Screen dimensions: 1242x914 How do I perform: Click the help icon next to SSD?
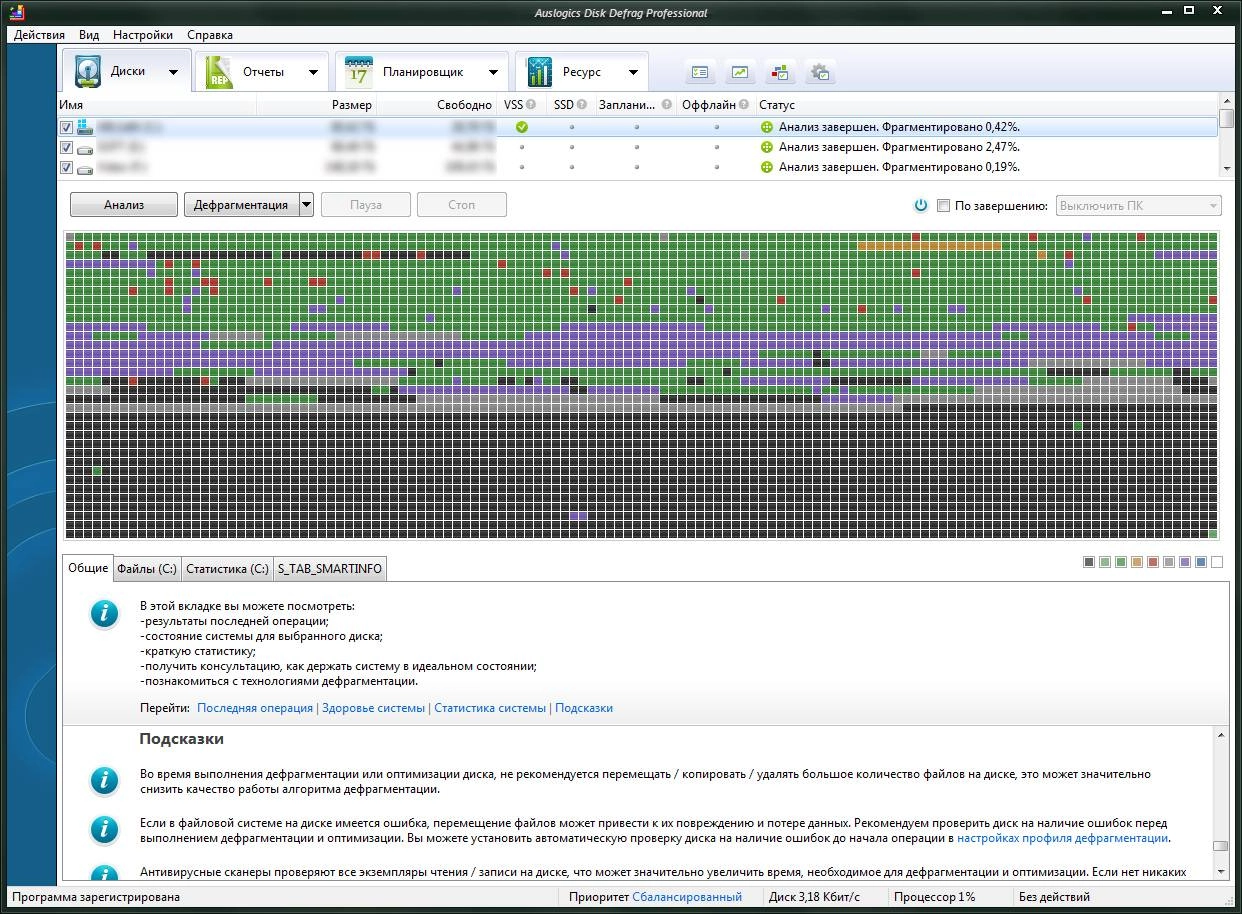(x=583, y=104)
